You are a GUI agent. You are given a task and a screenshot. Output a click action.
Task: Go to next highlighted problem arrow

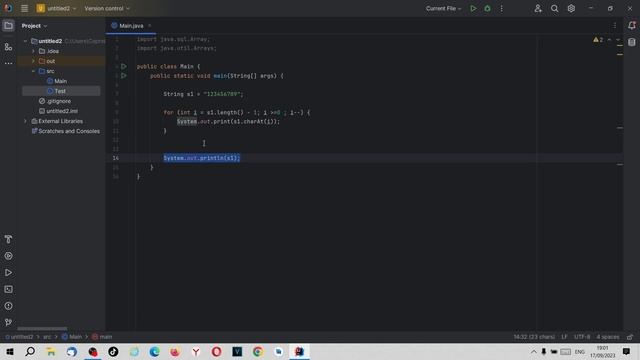(x=618, y=40)
